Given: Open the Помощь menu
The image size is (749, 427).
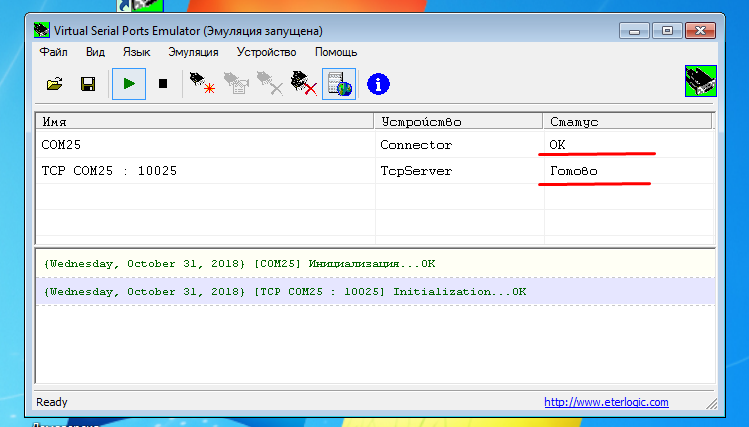Looking at the screenshot, I should [336, 52].
